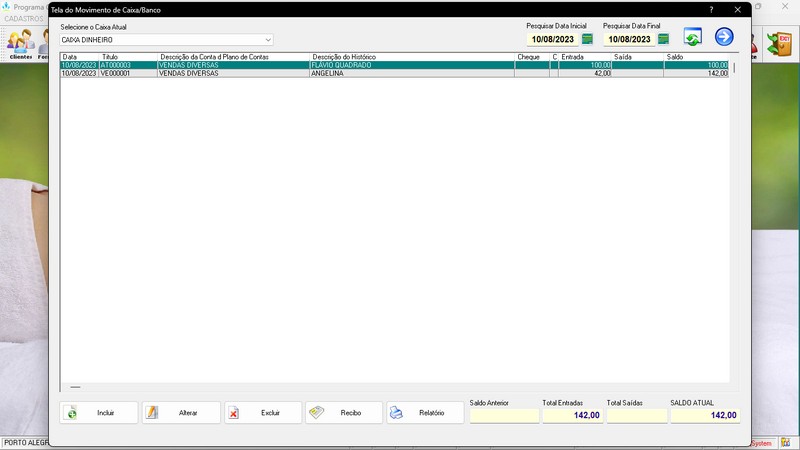Viewport: 800px width, 450px height.
Task: Click the FLAVIO QUADRADO history cell
Action: pyautogui.click(x=412, y=65)
